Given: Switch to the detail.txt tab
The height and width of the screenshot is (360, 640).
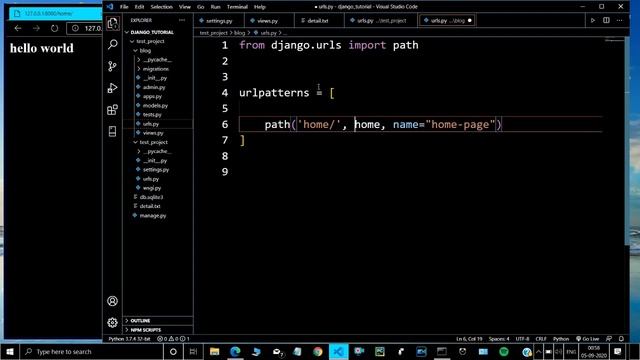Looking at the screenshot, I should click(318, 20).
